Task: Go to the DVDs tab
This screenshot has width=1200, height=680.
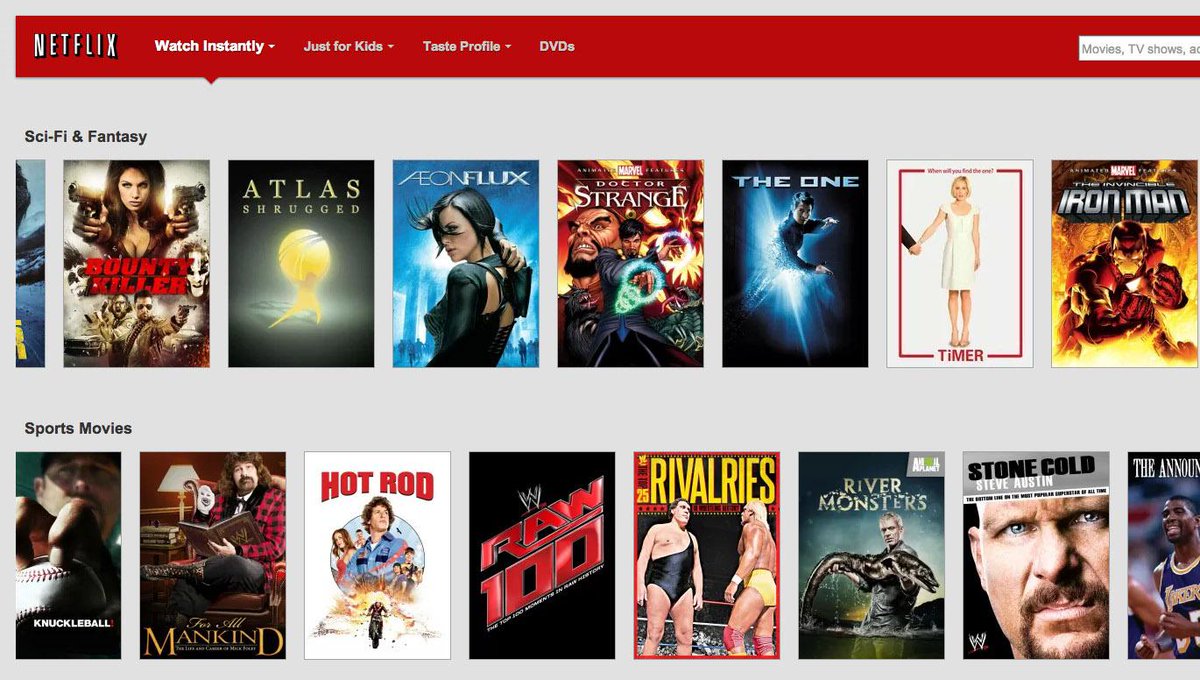Action: (557, 46)
